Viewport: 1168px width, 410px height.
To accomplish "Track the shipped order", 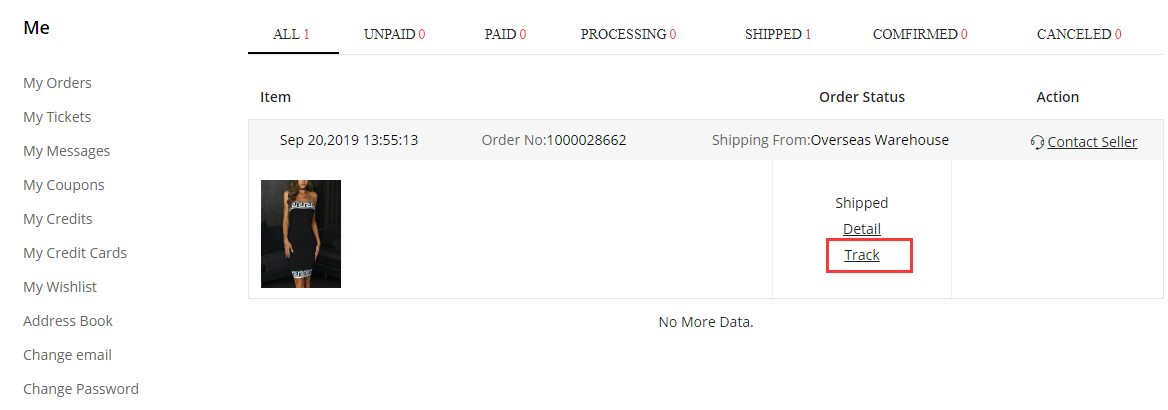I will click(x=862, y=255).
